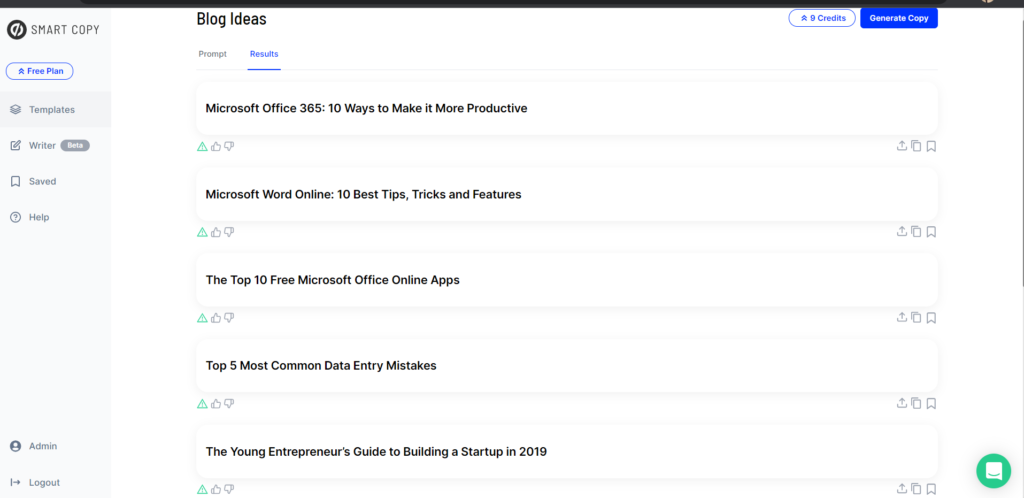Viewport: 1024px width, 498px height.
Task: Open Writer in the sidebar
Action: (x=43, y=146)
